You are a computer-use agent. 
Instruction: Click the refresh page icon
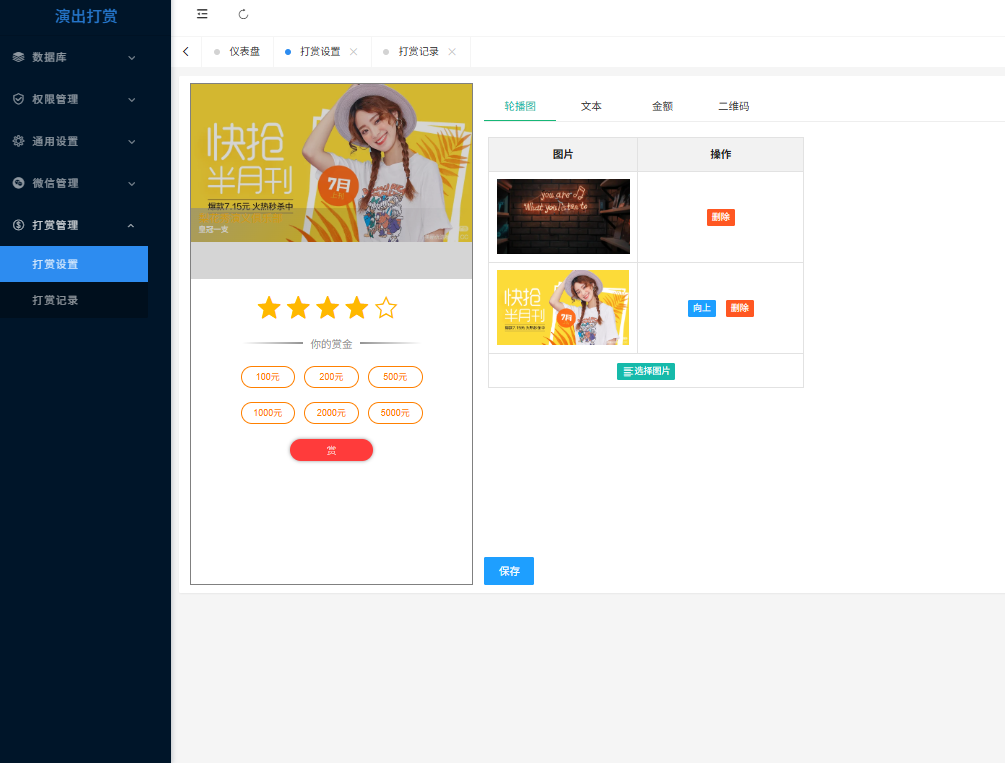tap(243, 14)
